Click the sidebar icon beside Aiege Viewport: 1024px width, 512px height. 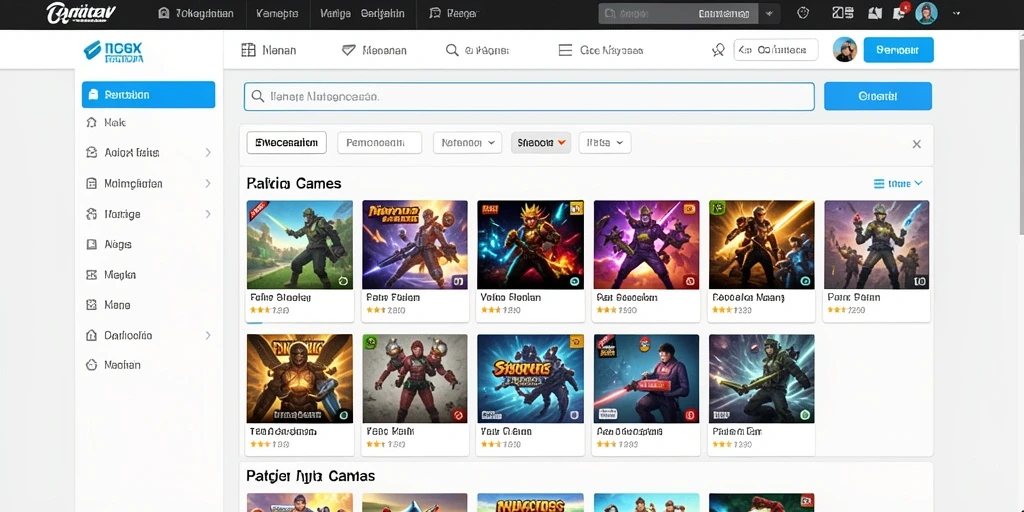pos(92,244)
